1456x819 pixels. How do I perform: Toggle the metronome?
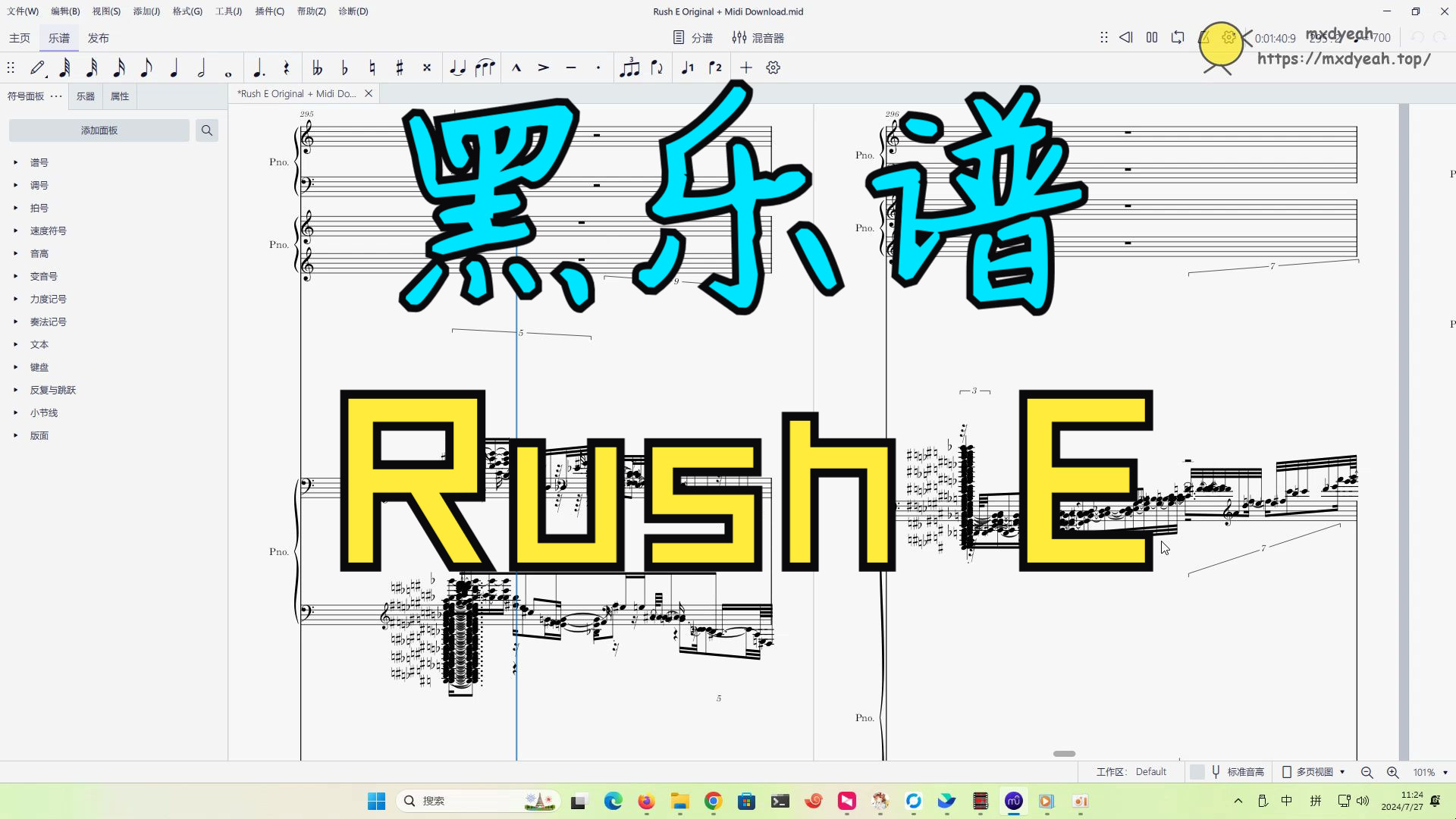[x=1205, y=37]
